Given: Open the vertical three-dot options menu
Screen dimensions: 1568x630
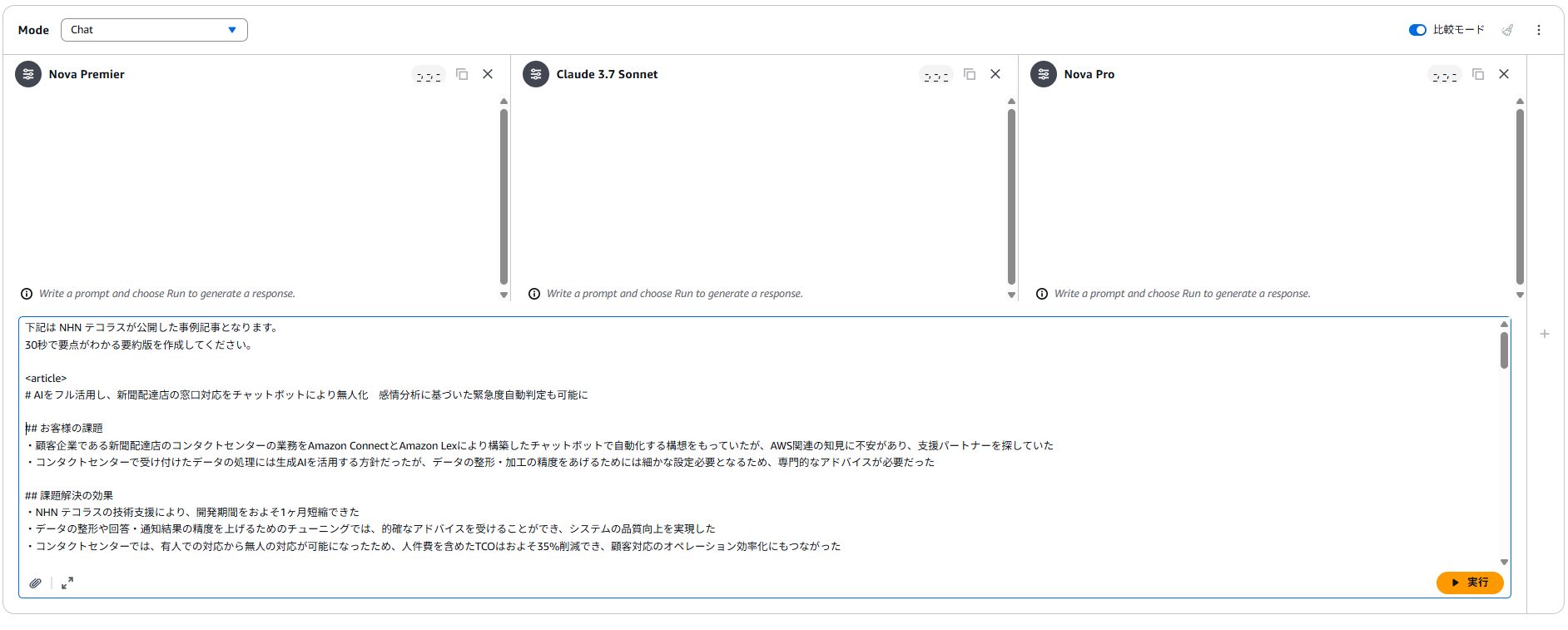Looking at the screenshot, I should tap(1539, 30).
